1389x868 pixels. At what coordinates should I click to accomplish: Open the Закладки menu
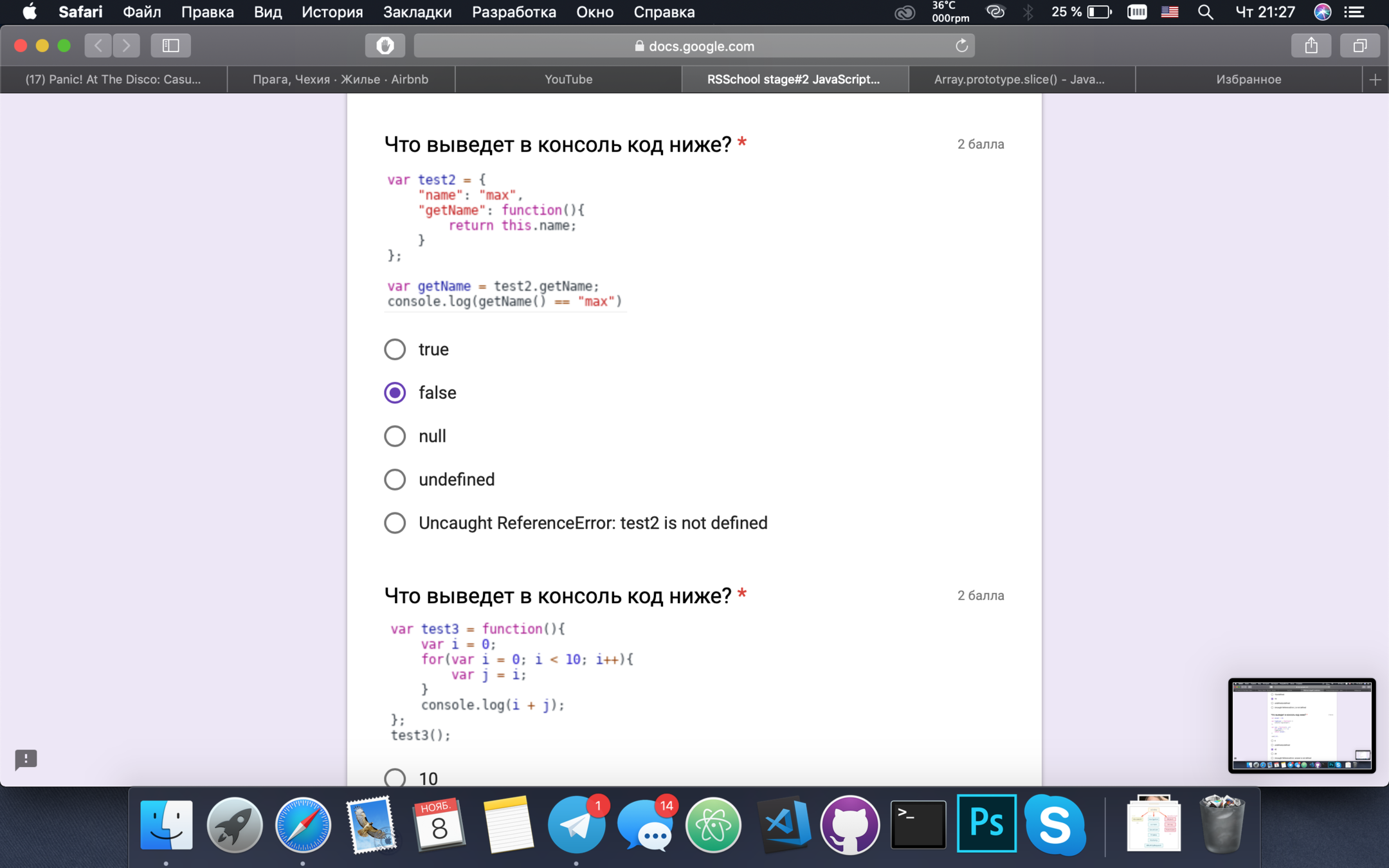[417, 12]
